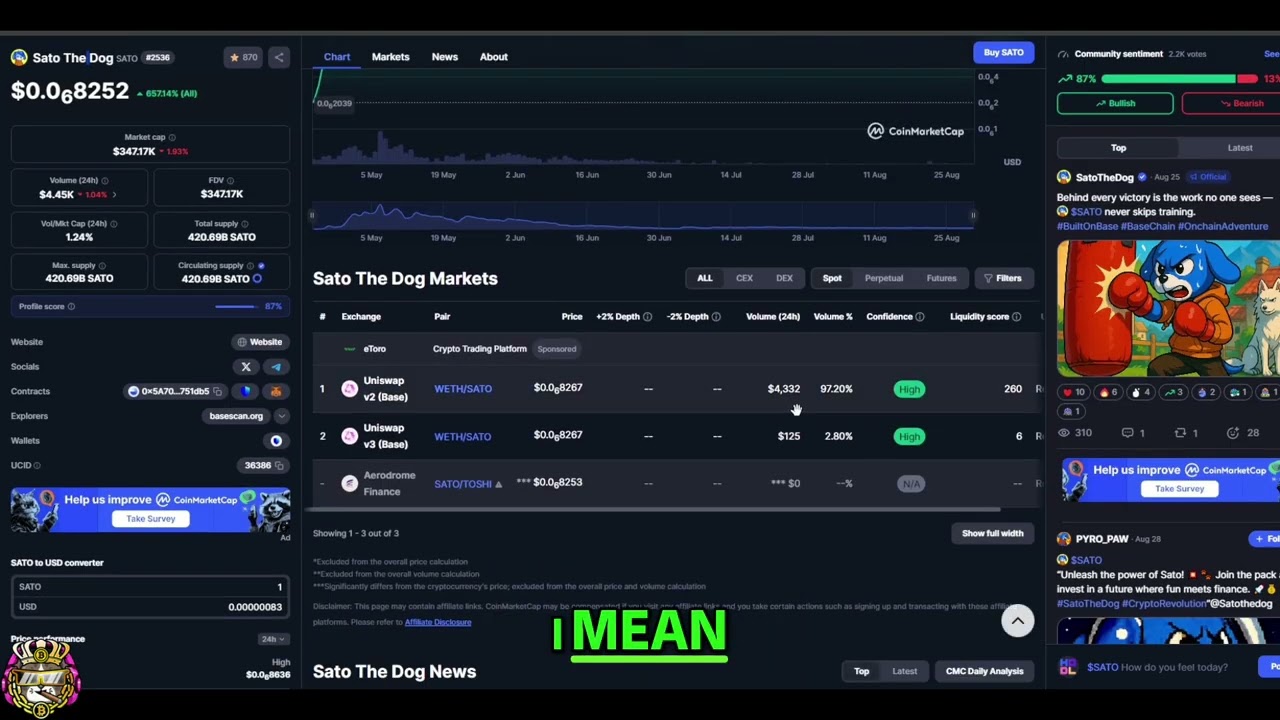Open the News tab
The image size is (1280, 720).
coord(445,57)
